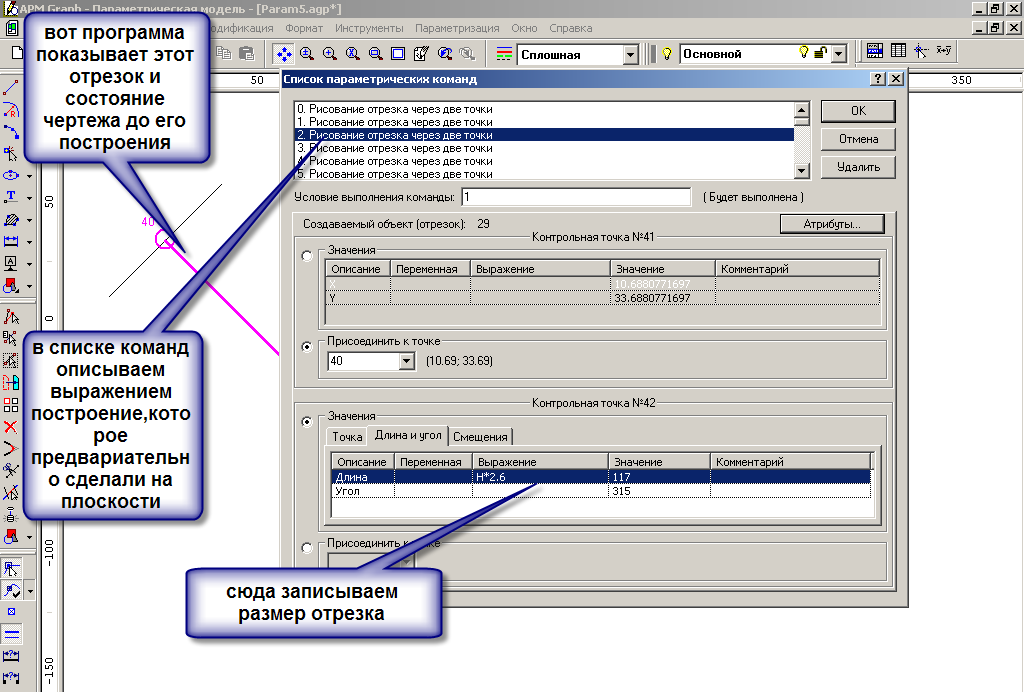Select the arc by radius drawing tool
The image size is (1024, 692).
(x=11, y=109)
